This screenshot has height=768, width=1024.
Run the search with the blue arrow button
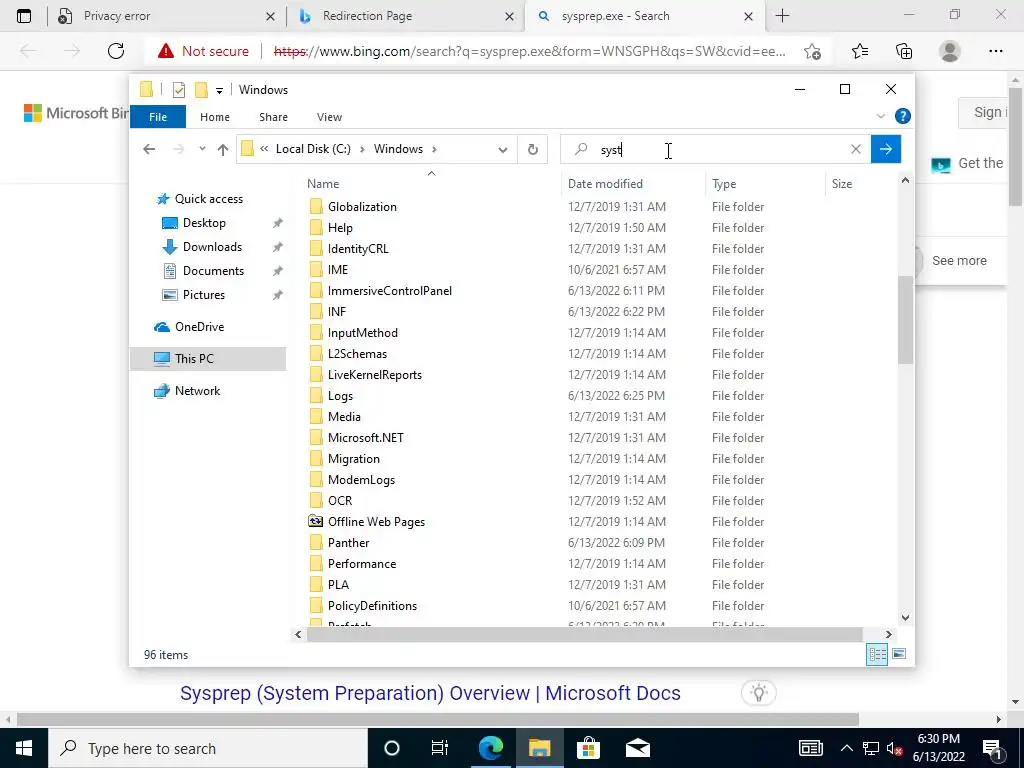[x=886, y=150]
